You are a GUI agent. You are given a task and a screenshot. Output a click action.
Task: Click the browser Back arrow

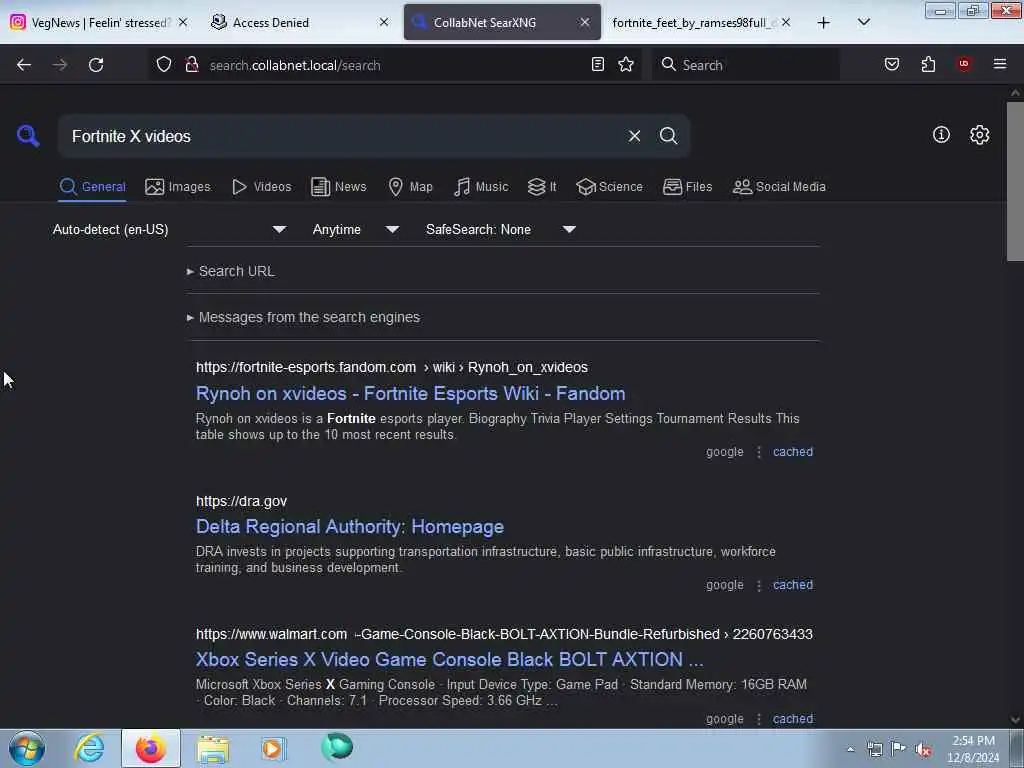(24, 65)
